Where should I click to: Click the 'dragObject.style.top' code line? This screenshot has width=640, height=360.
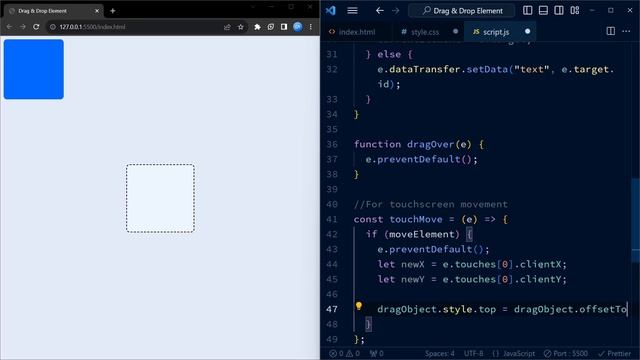pyautogui.click(x=502, y=309)
